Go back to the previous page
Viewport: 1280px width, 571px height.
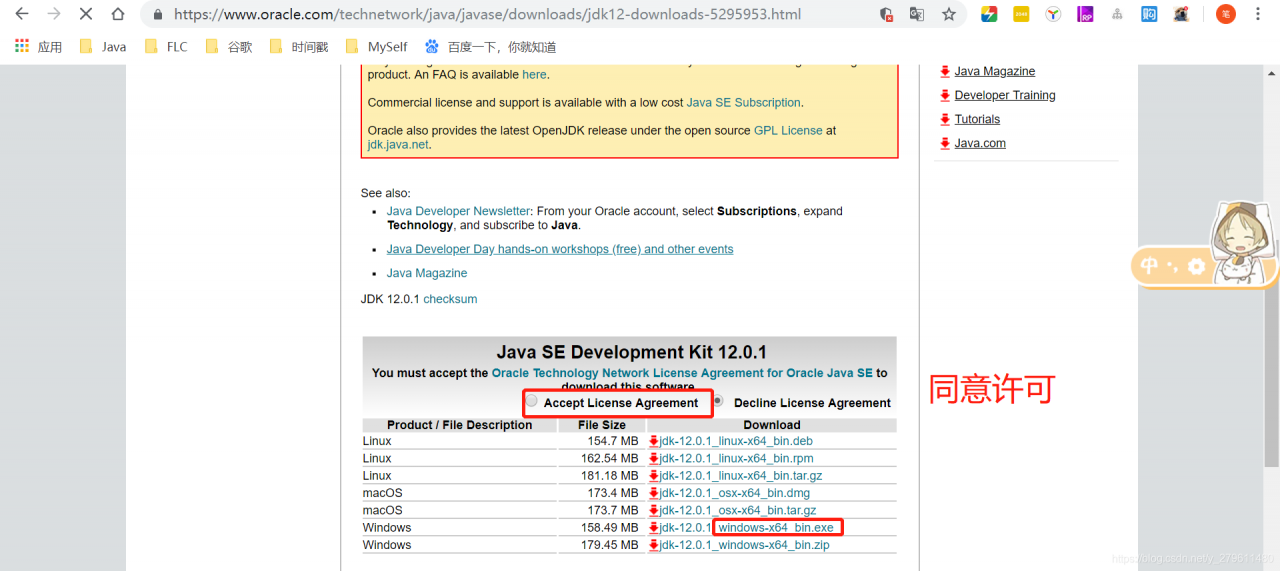click(x=22, y=14)
